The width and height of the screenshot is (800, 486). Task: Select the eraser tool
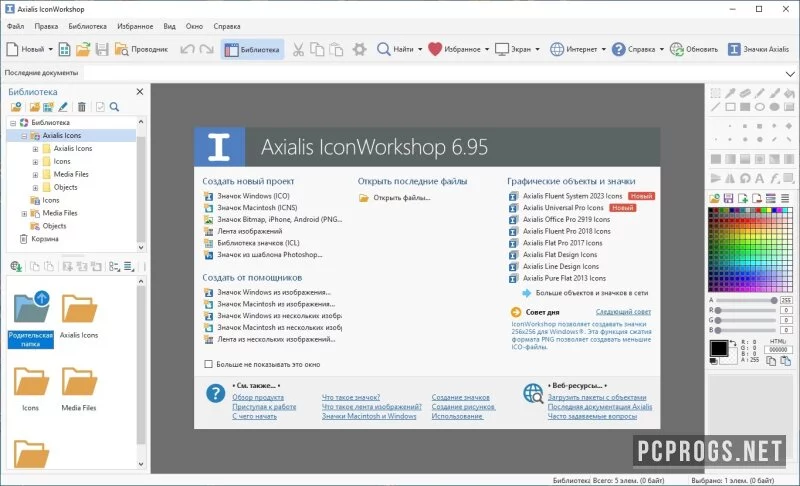pyautogui.click(x=745, y=93)
